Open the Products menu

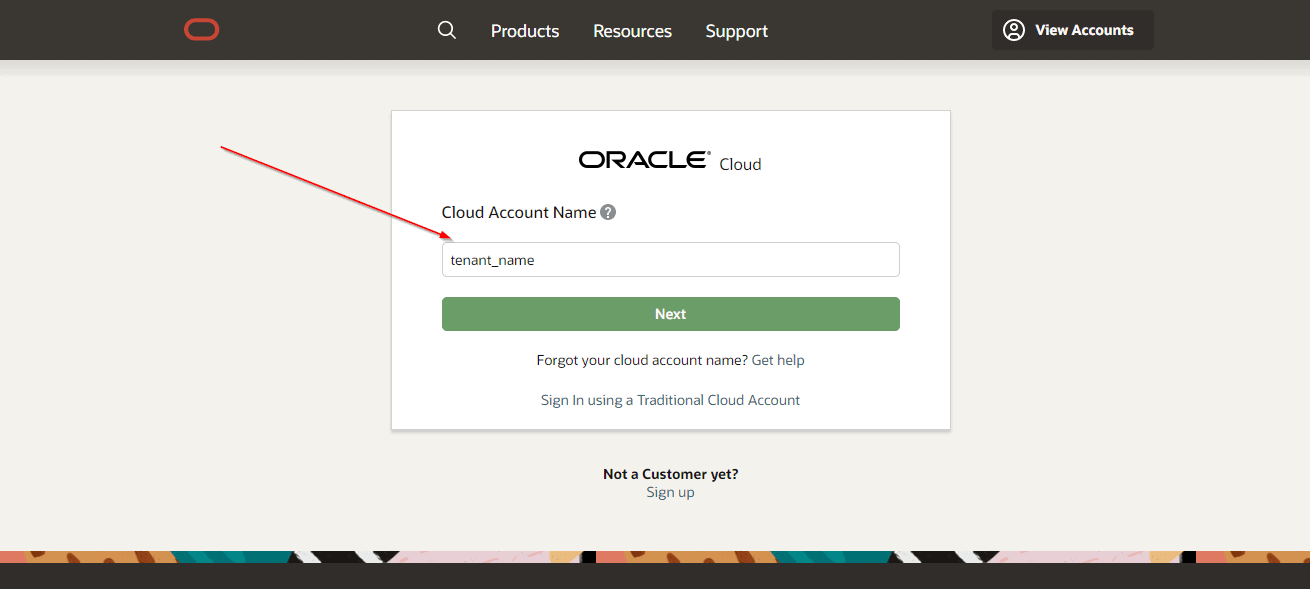[524, 31]
